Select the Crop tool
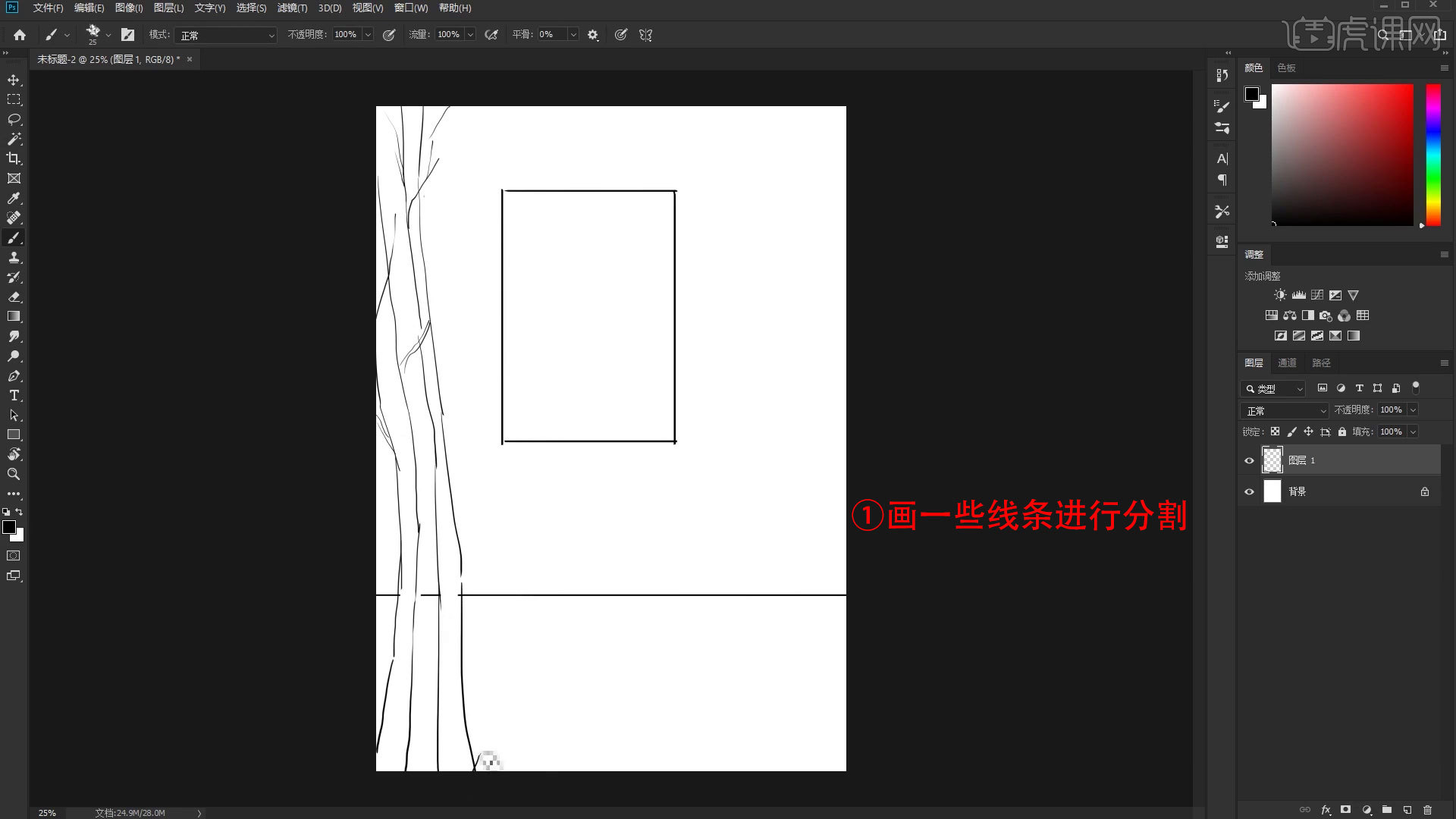 pyautogui.click(x=14, y=158)
